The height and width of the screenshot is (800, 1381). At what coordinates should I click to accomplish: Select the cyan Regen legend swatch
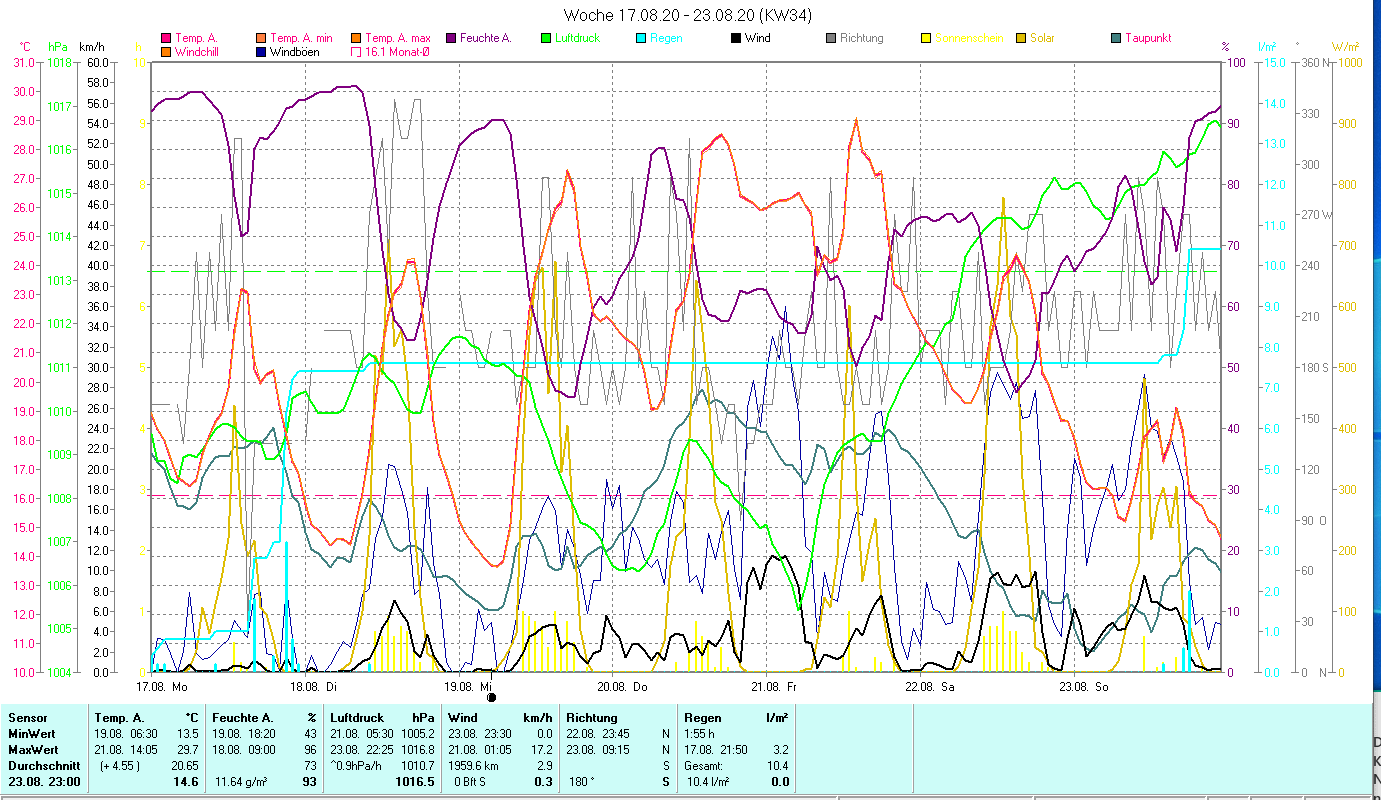[x=641, y=38]
